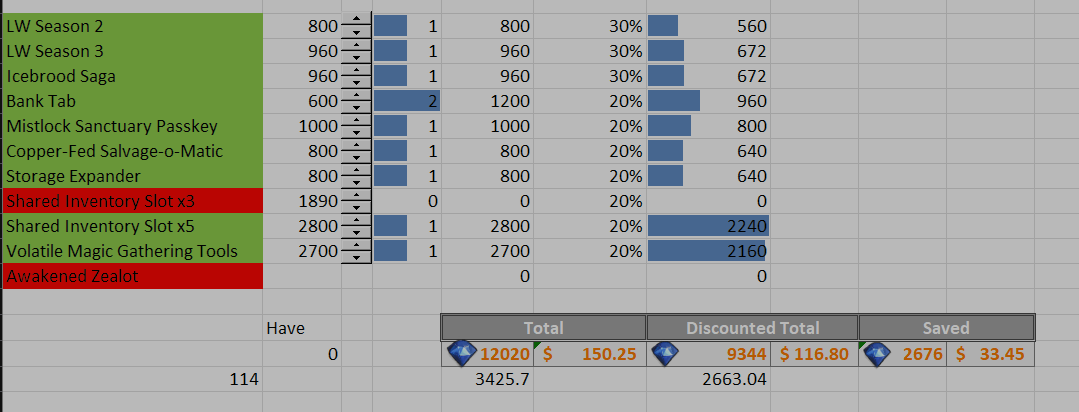Select the Have label cell
The image size is (1079, 412).
point(302,328)
